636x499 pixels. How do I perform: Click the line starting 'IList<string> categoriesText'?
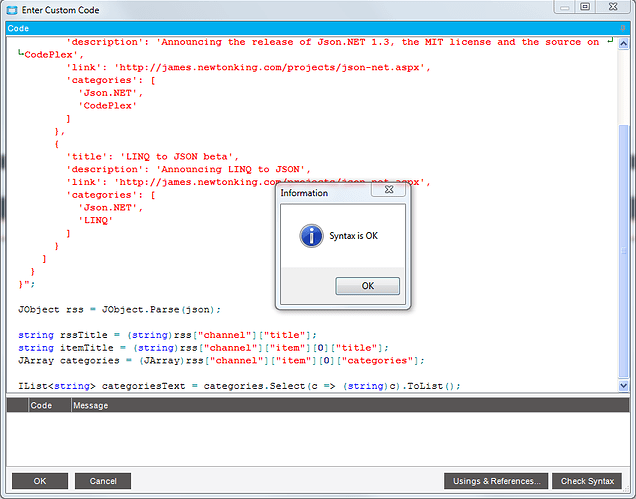coord(239,386)
